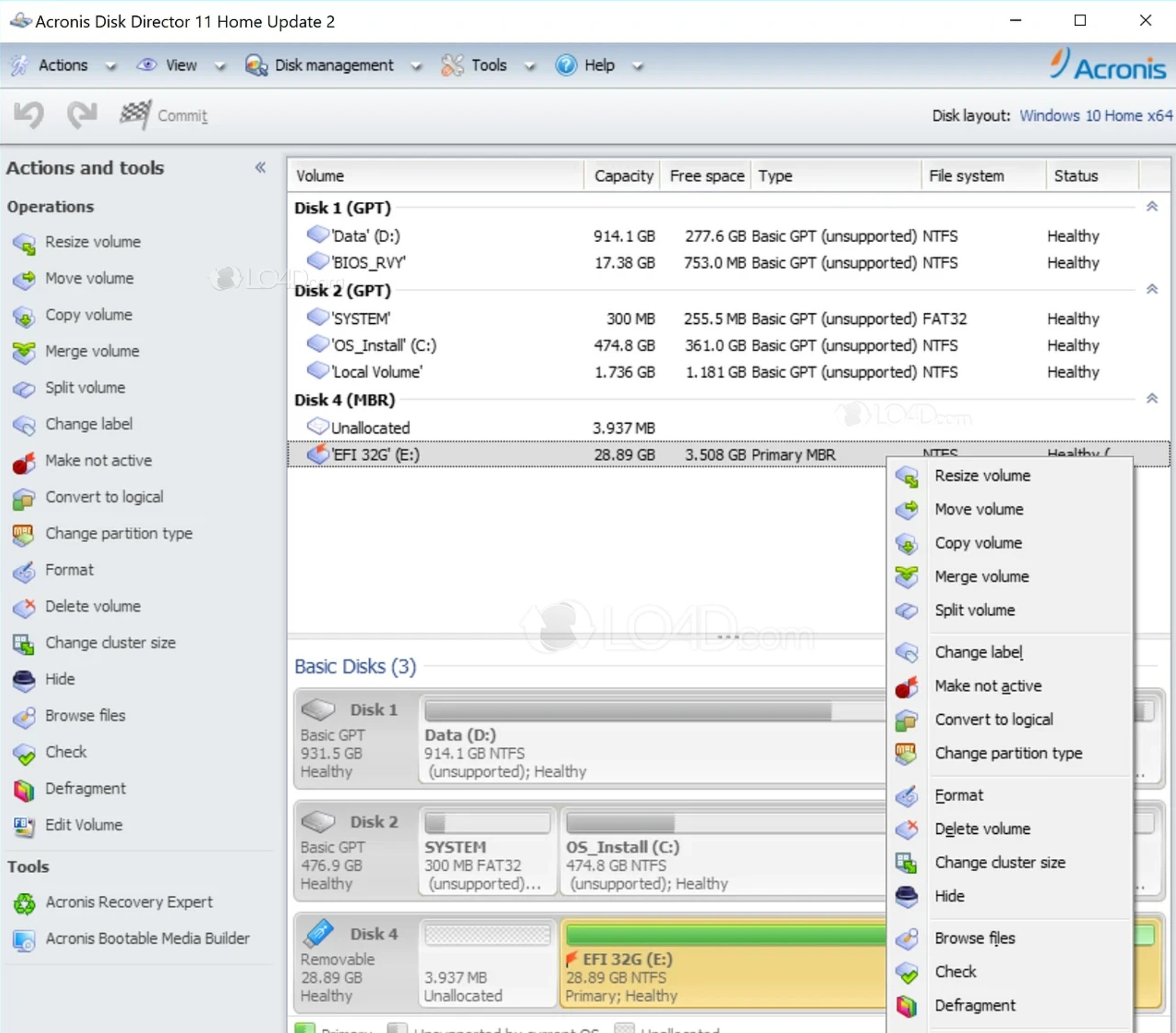Click Edit Volume icon in sidebar
Image resolution: width=1176 pixels, height=1033 pixels.
(x=24, y=826)
